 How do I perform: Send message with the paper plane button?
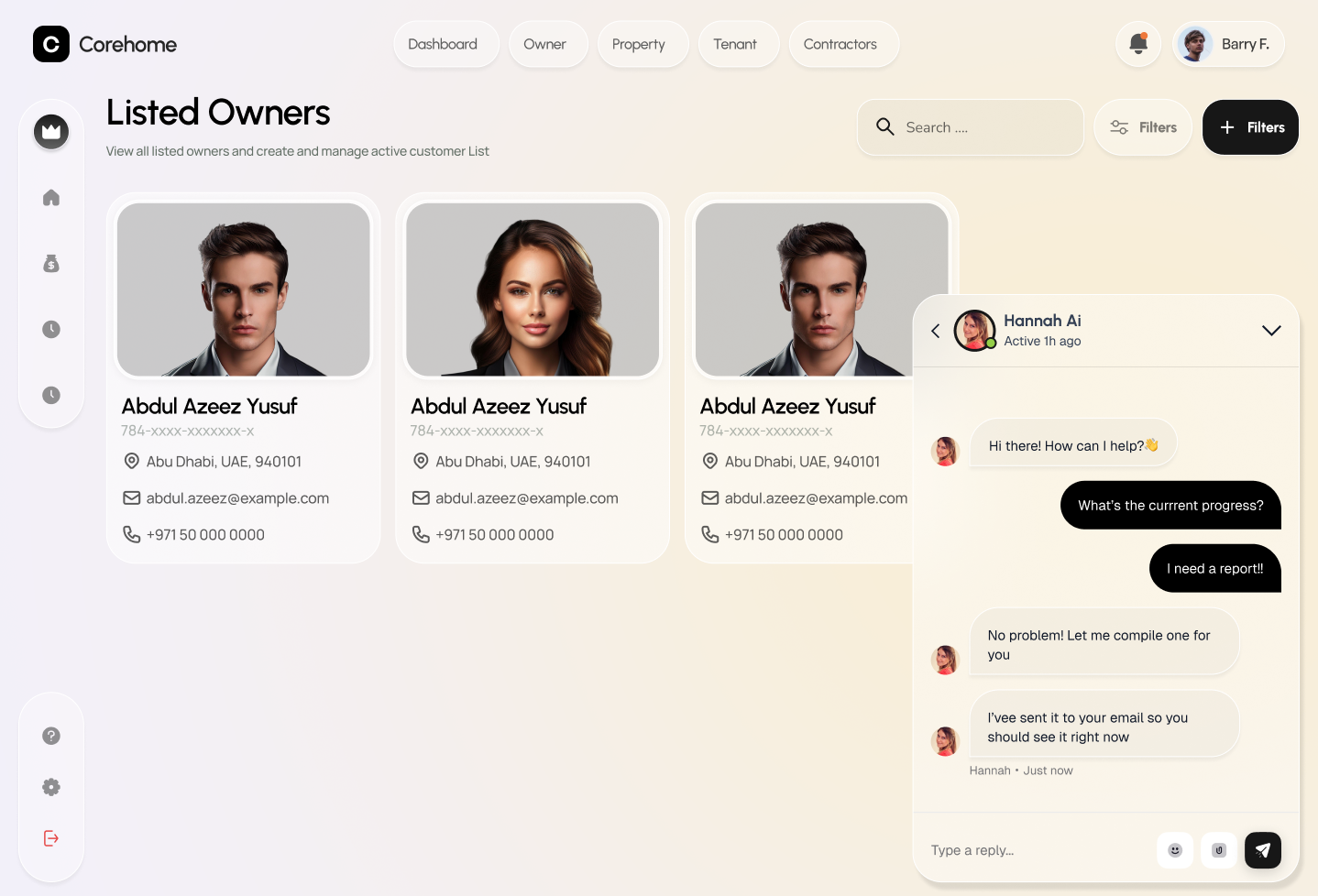click(1263, 850)
